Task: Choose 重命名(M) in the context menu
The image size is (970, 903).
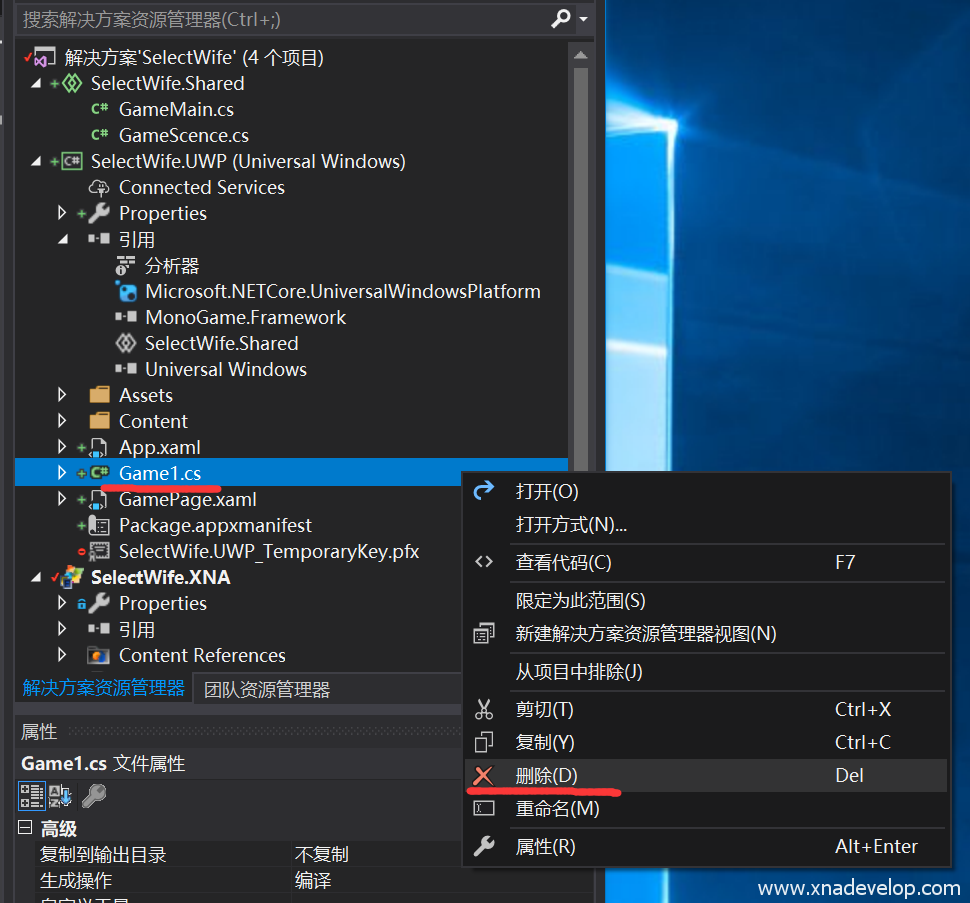Action: 557,809
